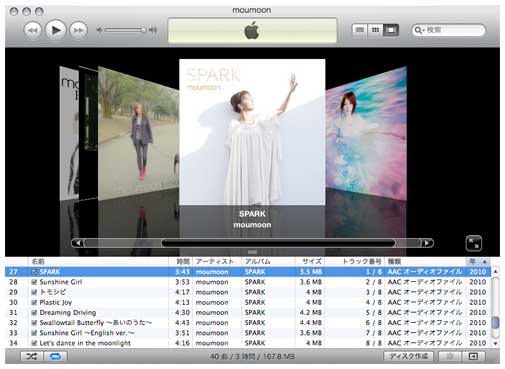Select the pink and blue album cover on the right
This screenshot has height=369, width=505.
[x=366, y=133]
